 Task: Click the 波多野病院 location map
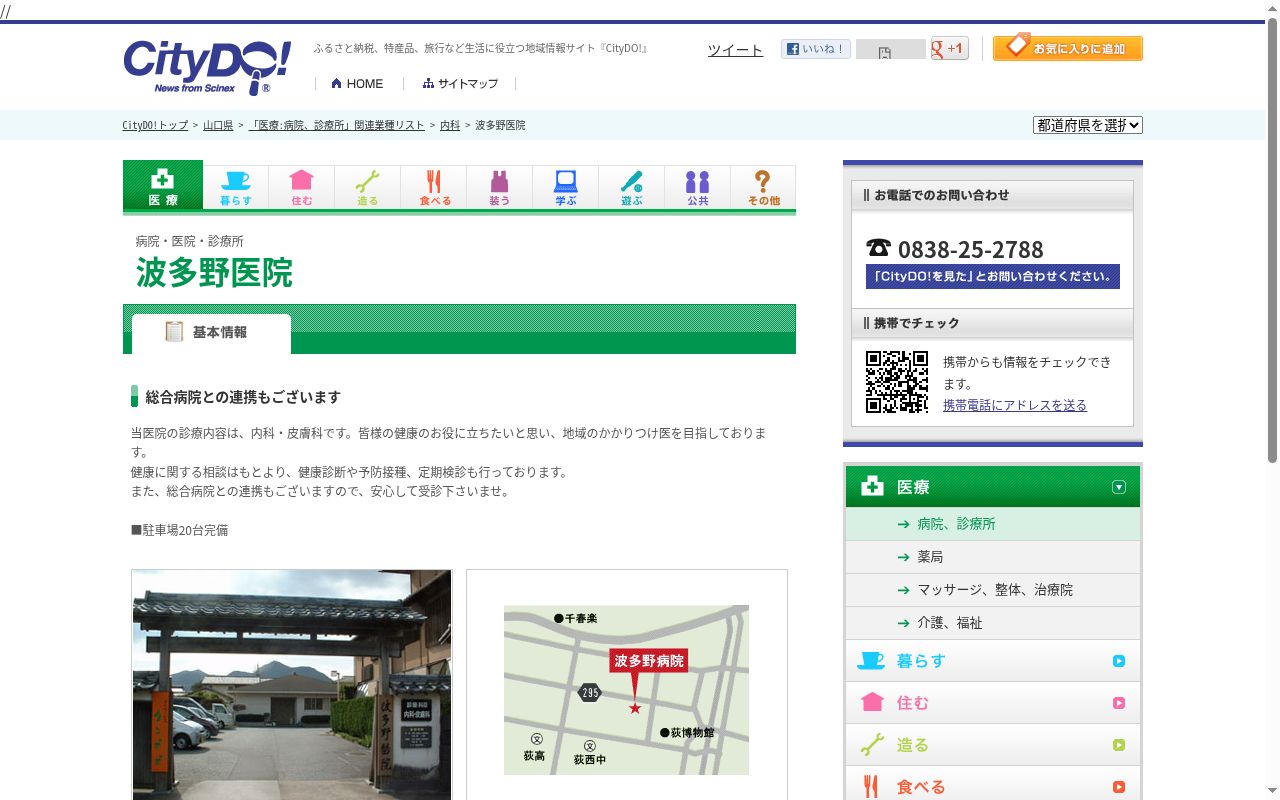point(626,690)
